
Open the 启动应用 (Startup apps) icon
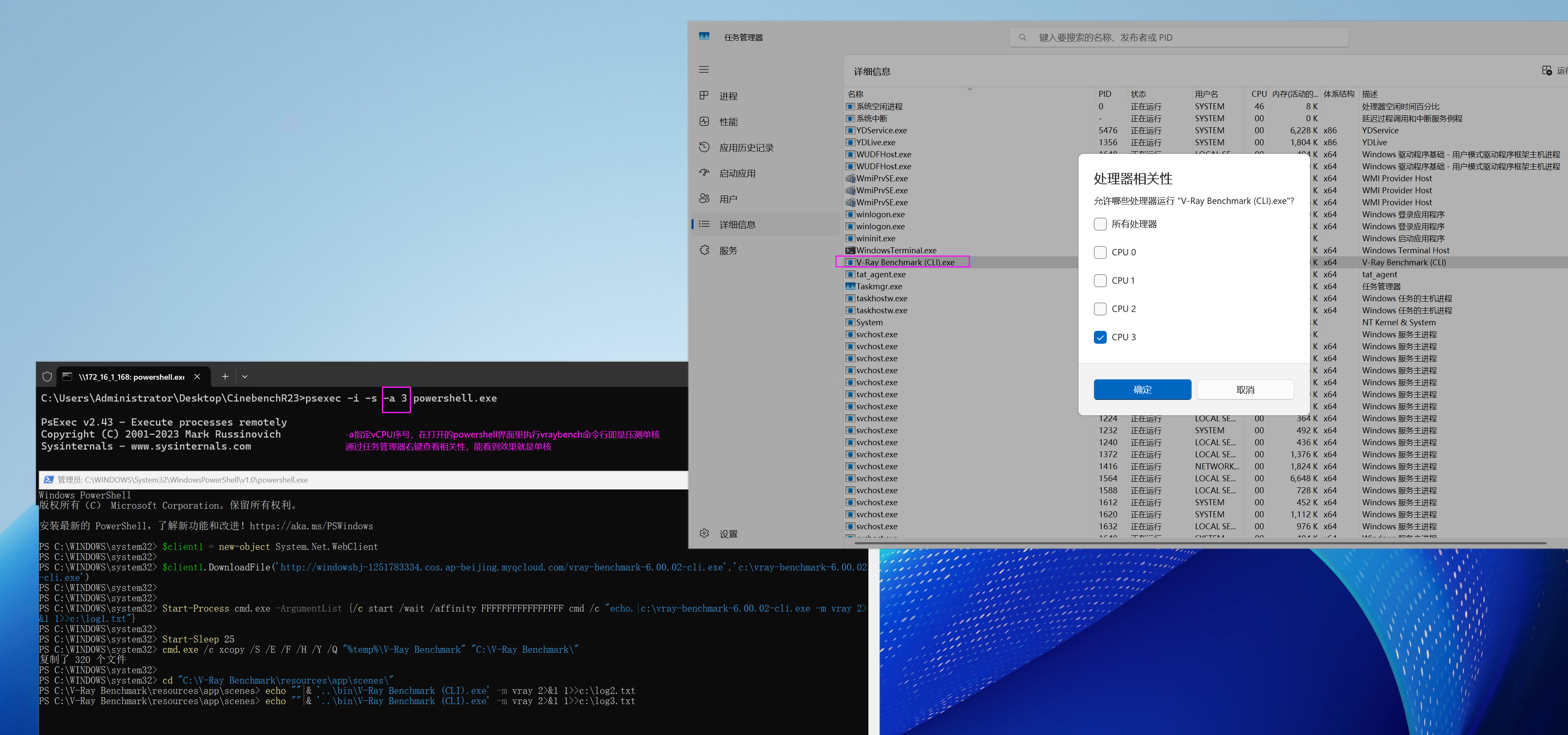[x=704, y=173]
